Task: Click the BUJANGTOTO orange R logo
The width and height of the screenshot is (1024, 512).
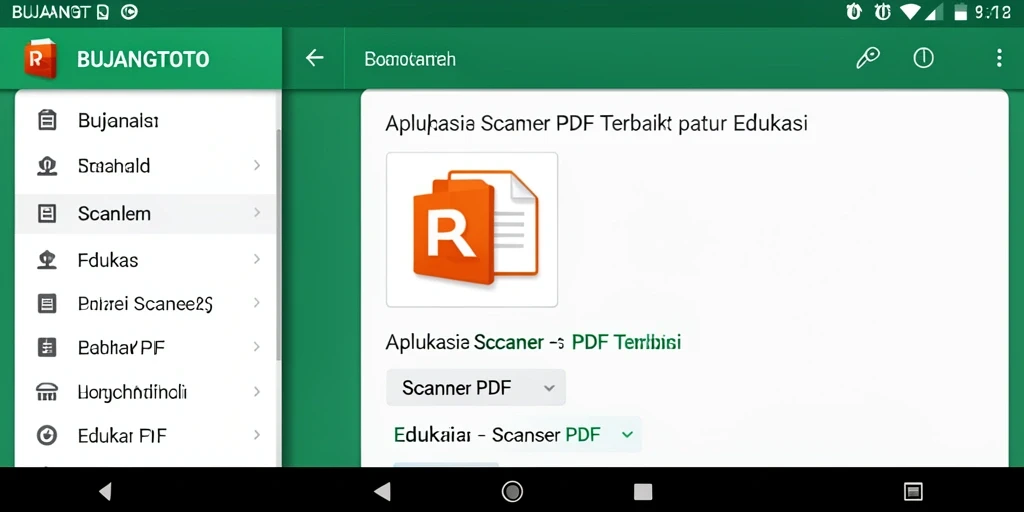Action: click(40, 59)
